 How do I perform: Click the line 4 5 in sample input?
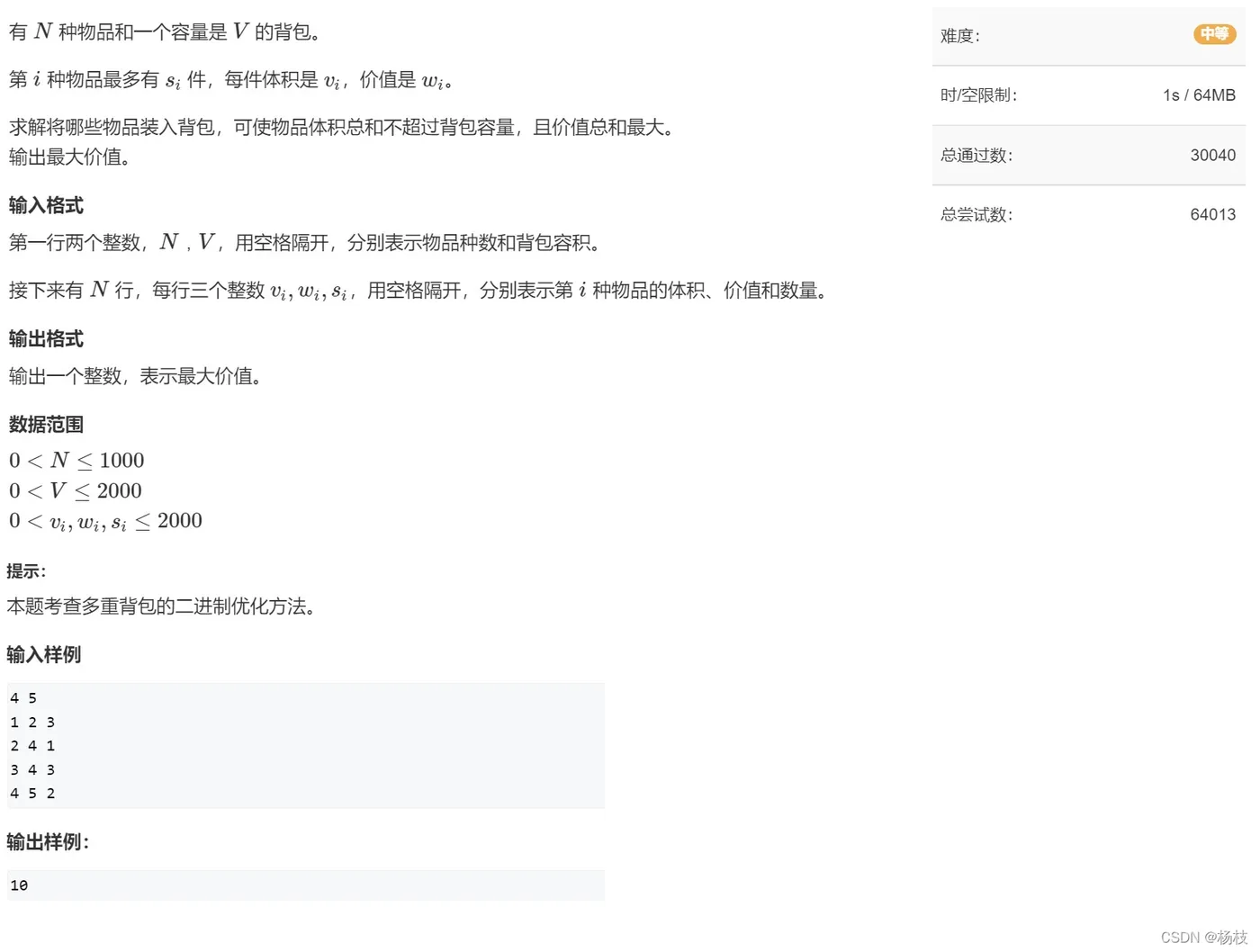(x=22, y=697)
